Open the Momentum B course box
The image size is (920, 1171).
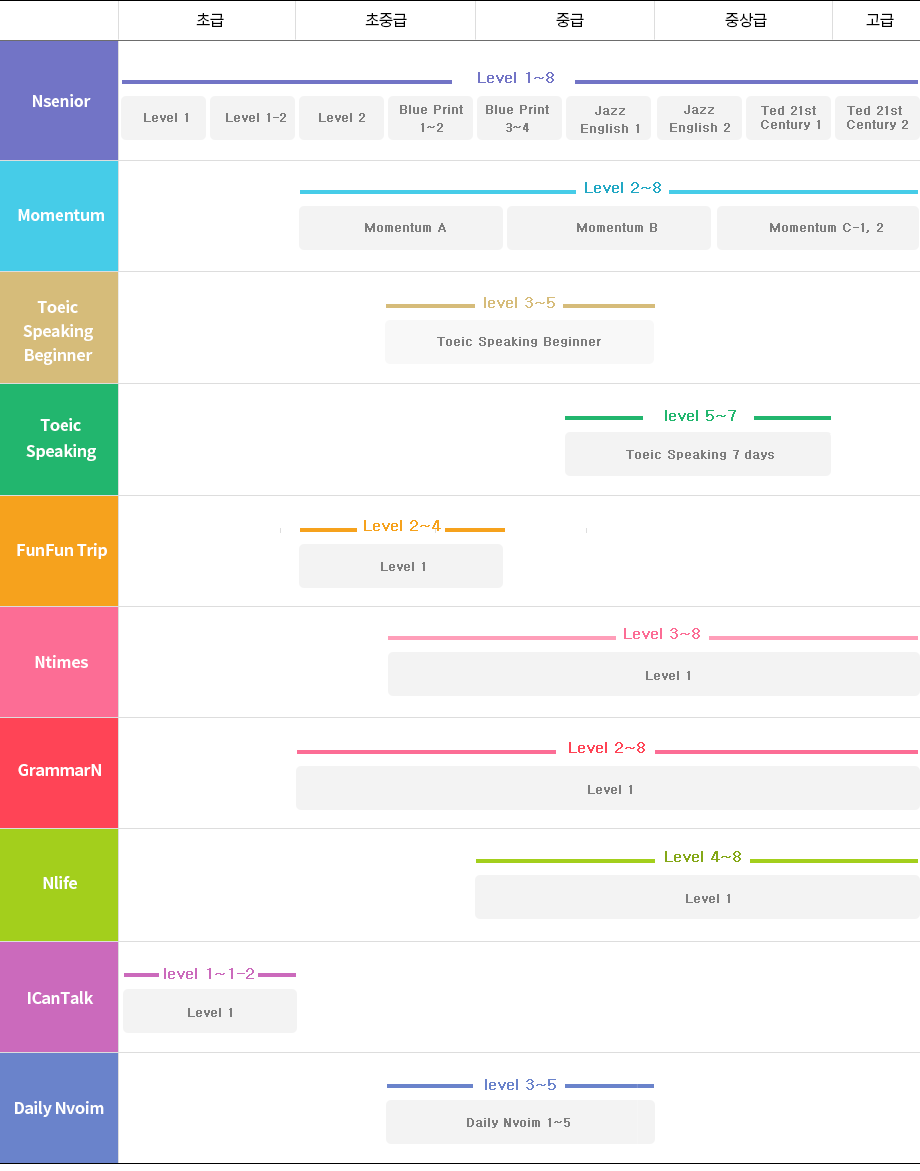(x=609, y=228)
